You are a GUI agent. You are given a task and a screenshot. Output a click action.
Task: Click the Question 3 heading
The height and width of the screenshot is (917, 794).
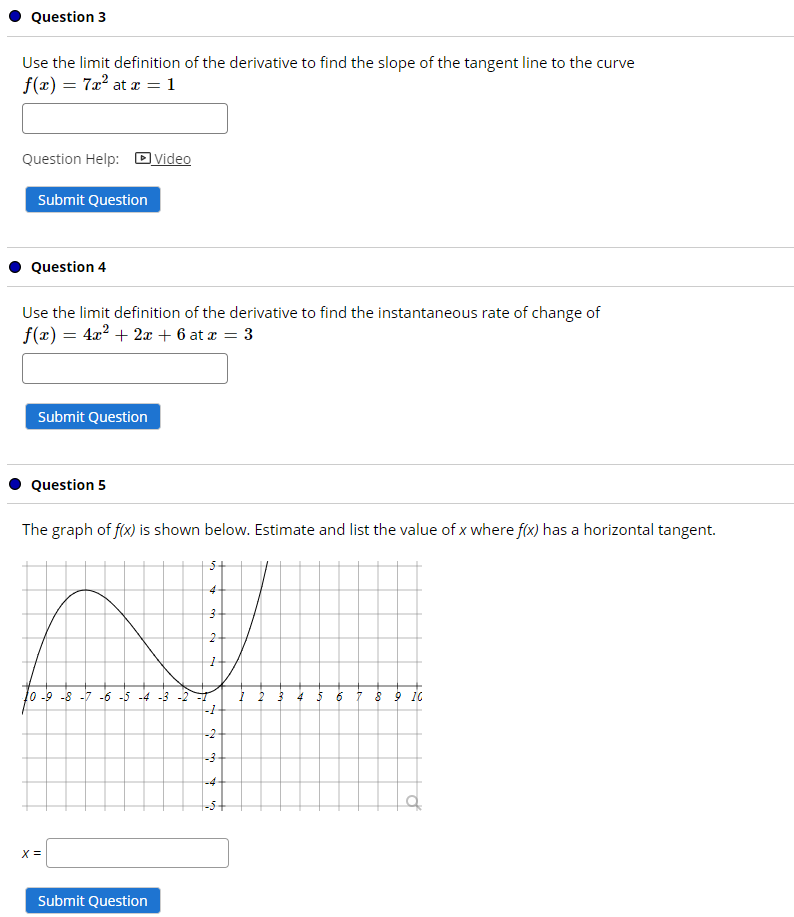68,16
